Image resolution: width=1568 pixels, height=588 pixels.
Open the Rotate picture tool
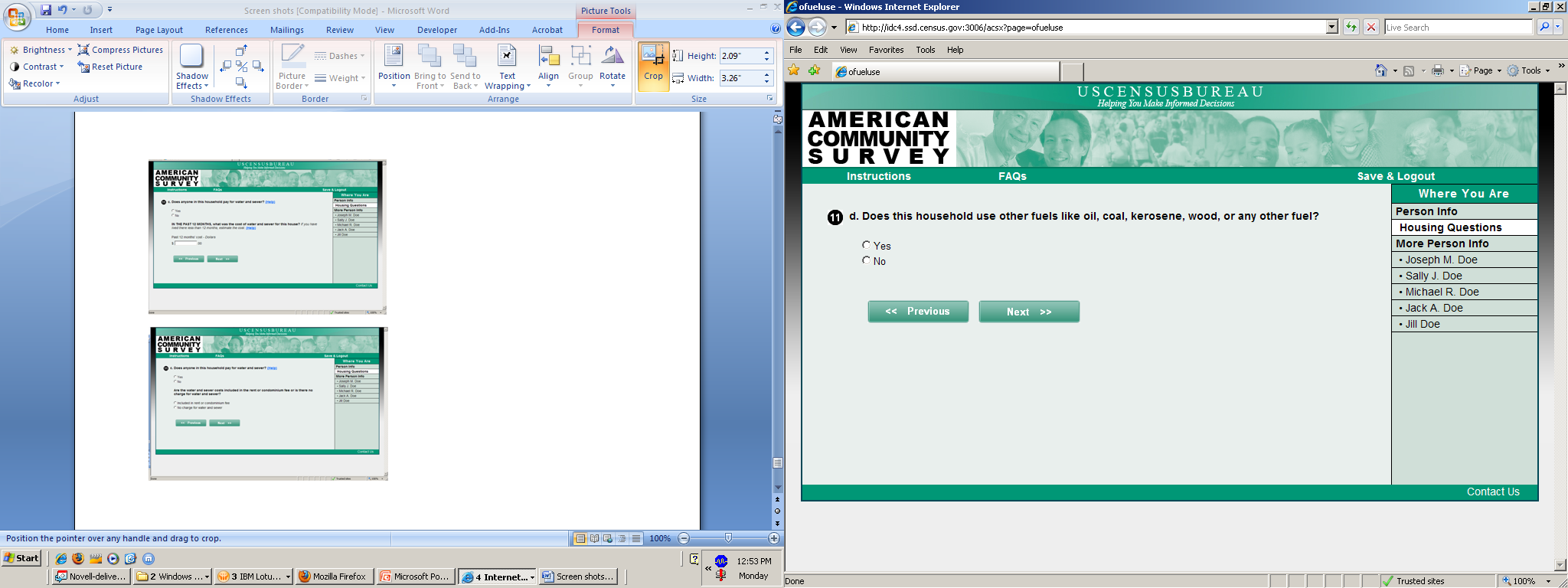point(612,66)
